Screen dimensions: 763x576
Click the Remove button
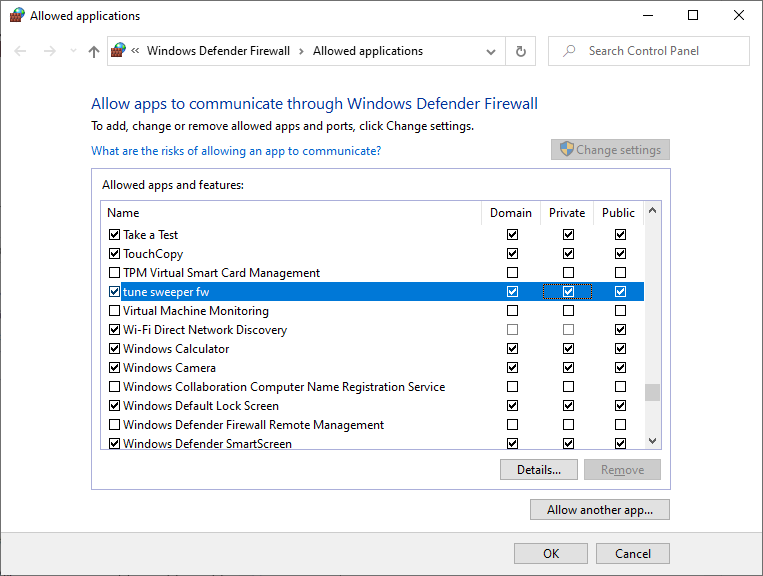point(622,470)
